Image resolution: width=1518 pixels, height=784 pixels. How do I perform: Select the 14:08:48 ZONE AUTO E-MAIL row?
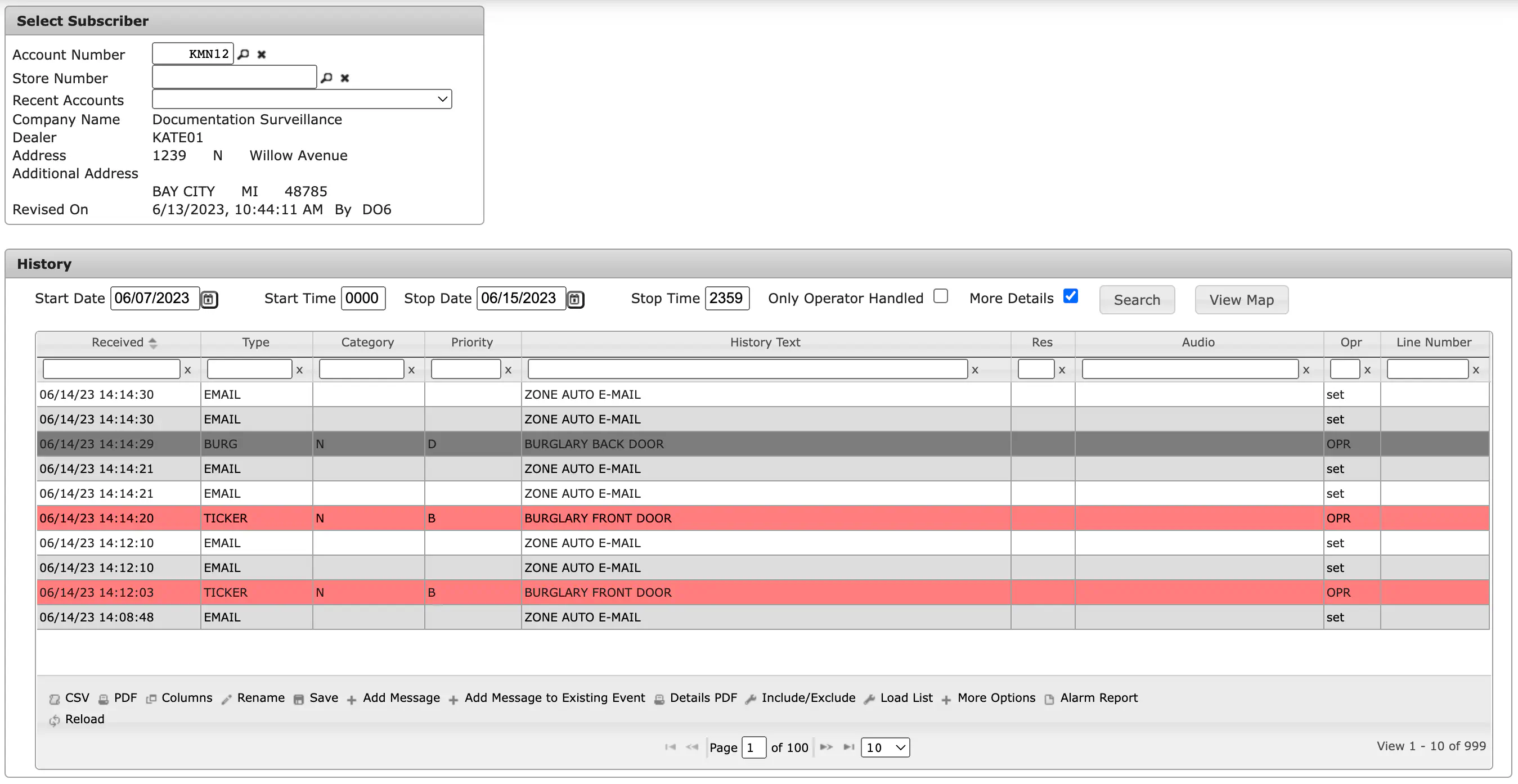point(762,618)
